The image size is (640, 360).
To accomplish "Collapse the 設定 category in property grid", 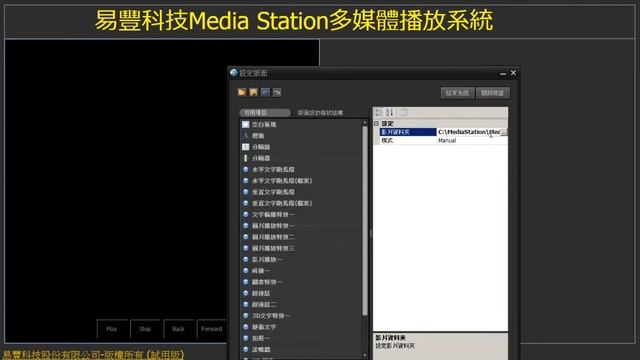I will tap(377, 123).
